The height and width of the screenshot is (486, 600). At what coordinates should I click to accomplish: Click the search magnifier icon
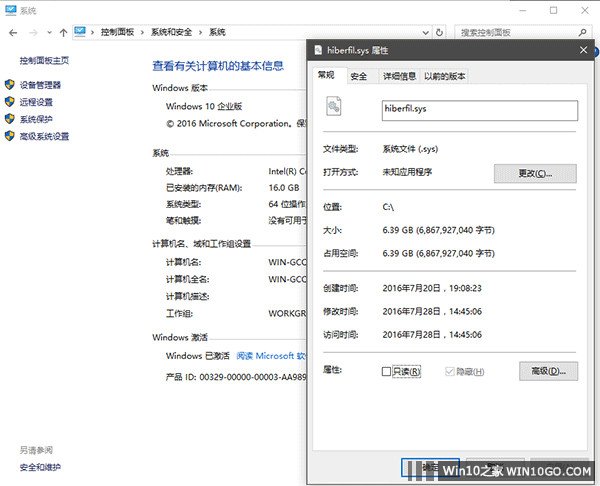point(582,33)
